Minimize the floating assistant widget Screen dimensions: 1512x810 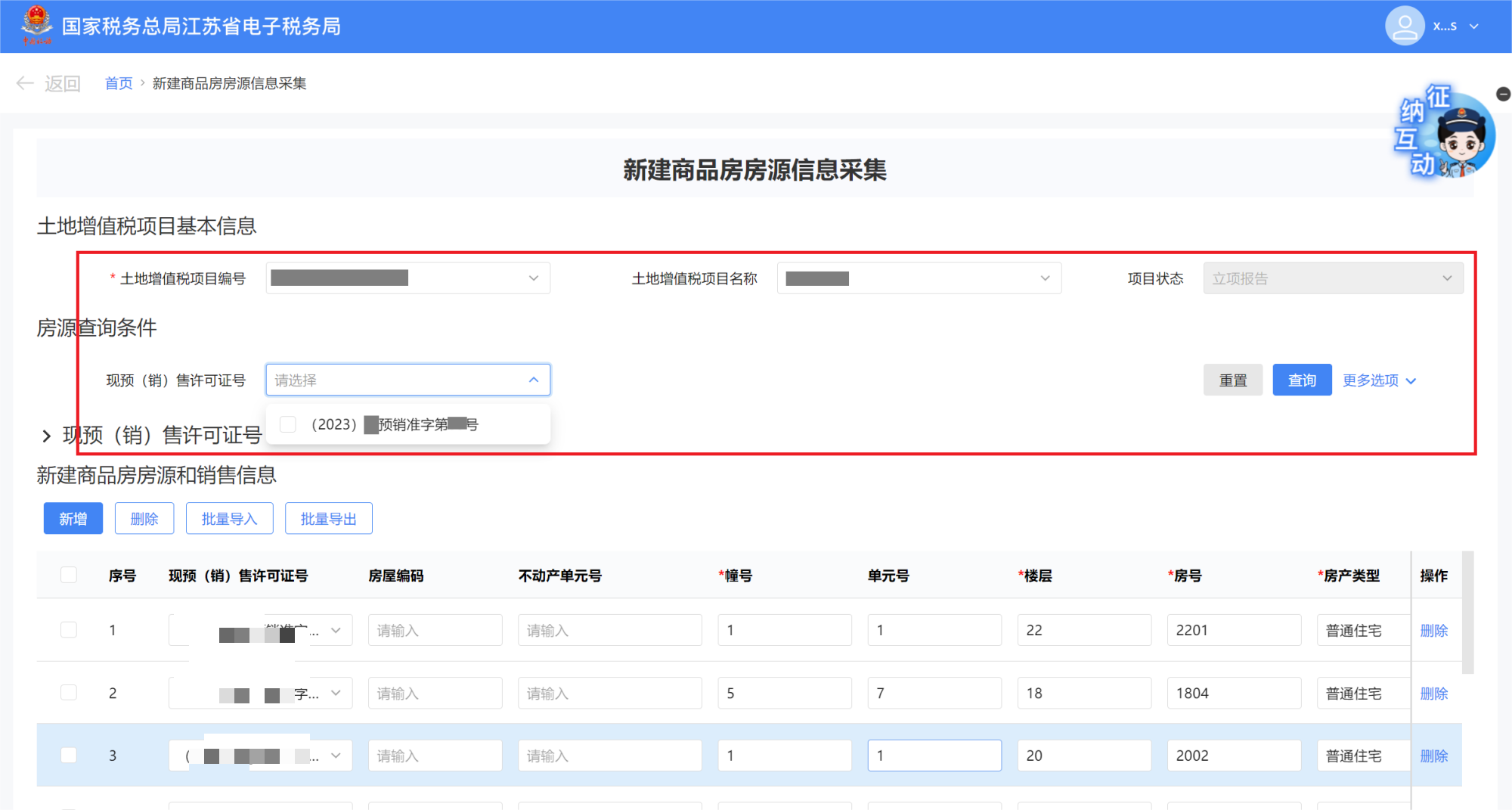[1503, 94]
